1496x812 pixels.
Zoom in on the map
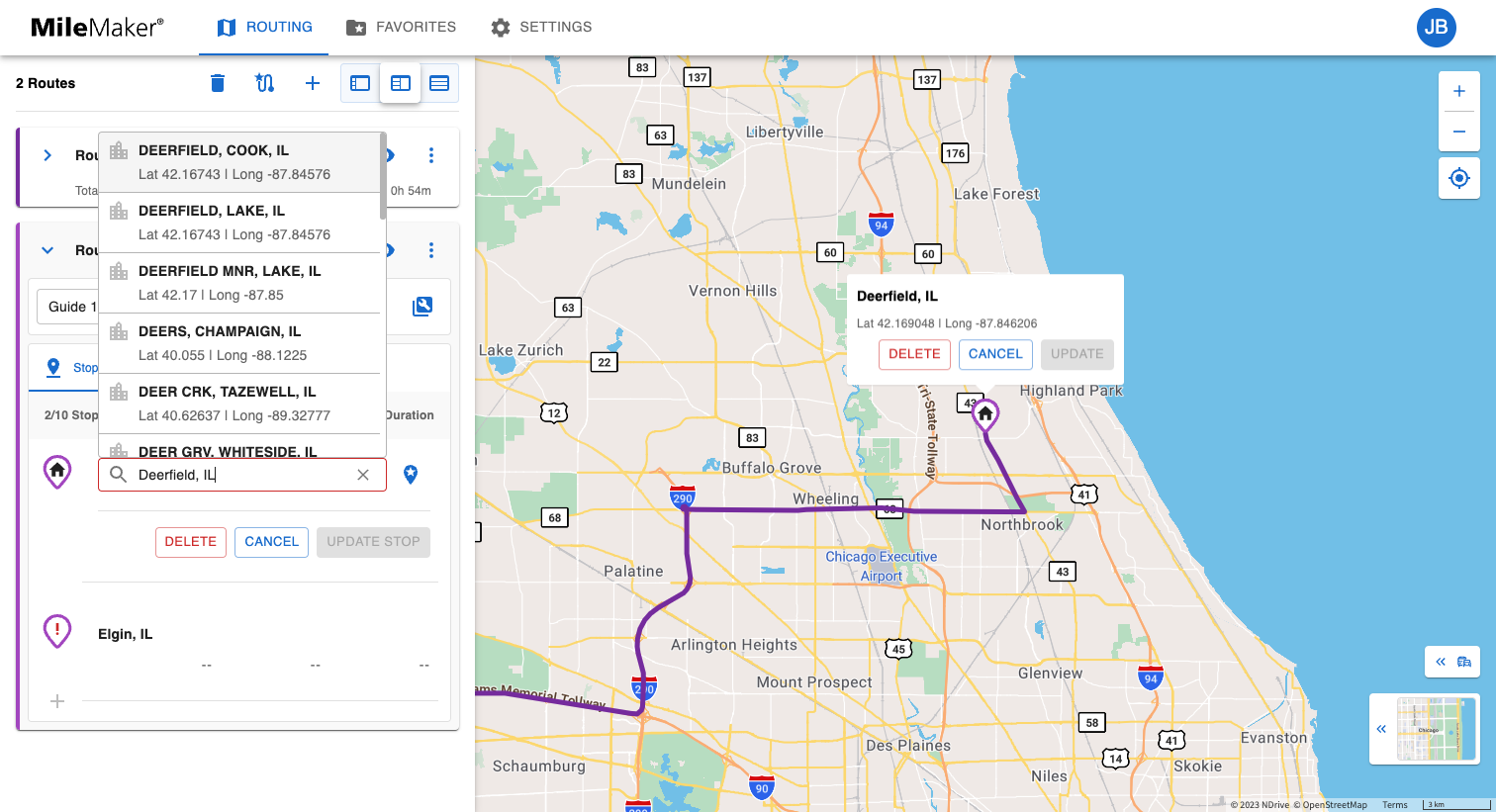click(x=1459, y=92)
